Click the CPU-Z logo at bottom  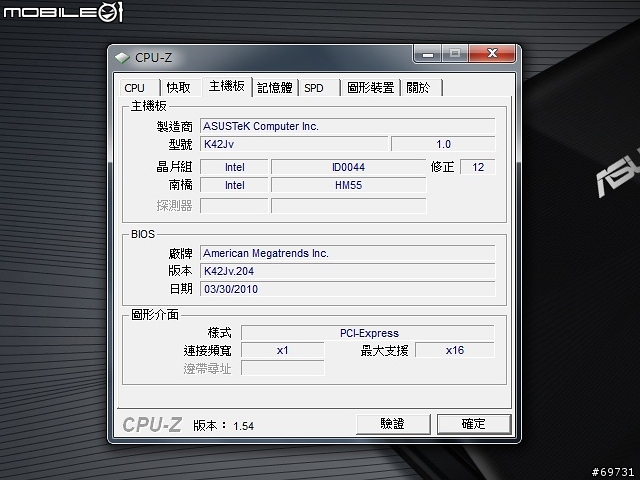pos(152,425)
